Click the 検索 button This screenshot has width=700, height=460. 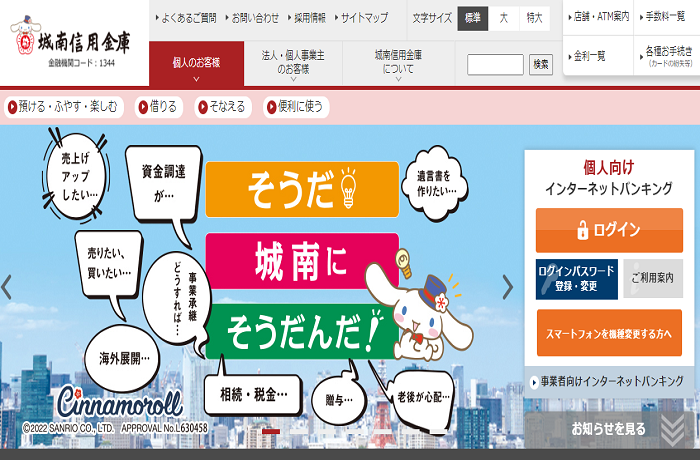[x=541, y=64]
